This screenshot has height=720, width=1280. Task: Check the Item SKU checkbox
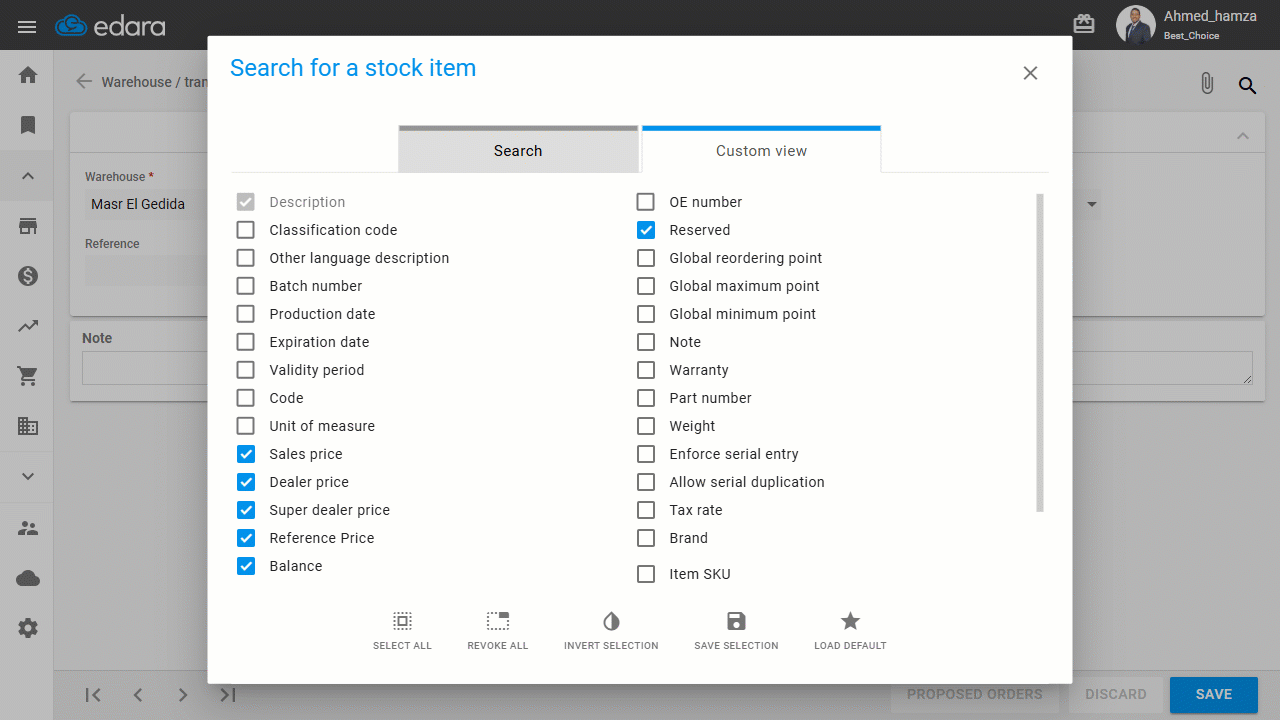pyautogui.click(x=646, y=574)
